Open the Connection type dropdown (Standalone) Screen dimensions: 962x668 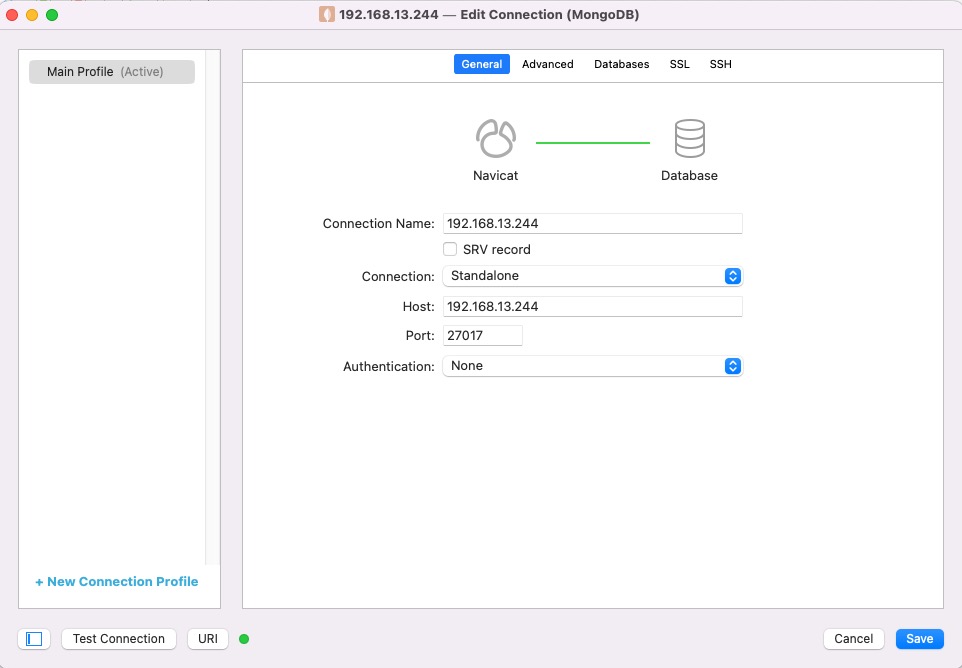pyautogui.click(x=593, y=276)
